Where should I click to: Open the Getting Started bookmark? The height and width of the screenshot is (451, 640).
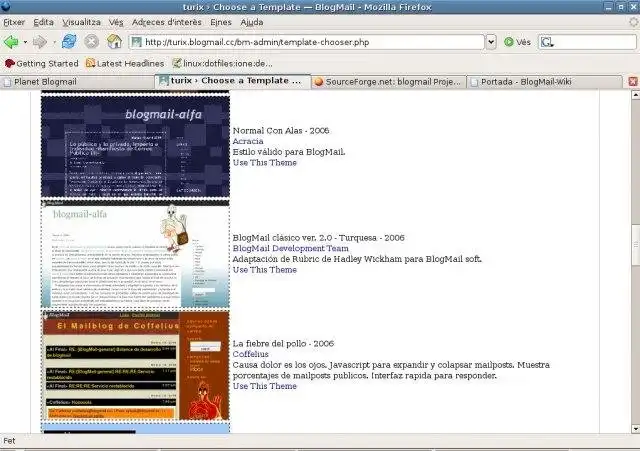(x=41, y=64)
